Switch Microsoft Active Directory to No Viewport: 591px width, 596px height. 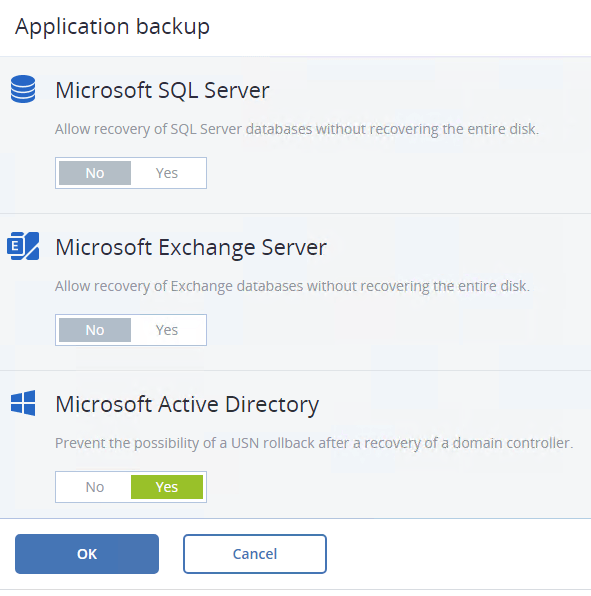tap(95, 487)
